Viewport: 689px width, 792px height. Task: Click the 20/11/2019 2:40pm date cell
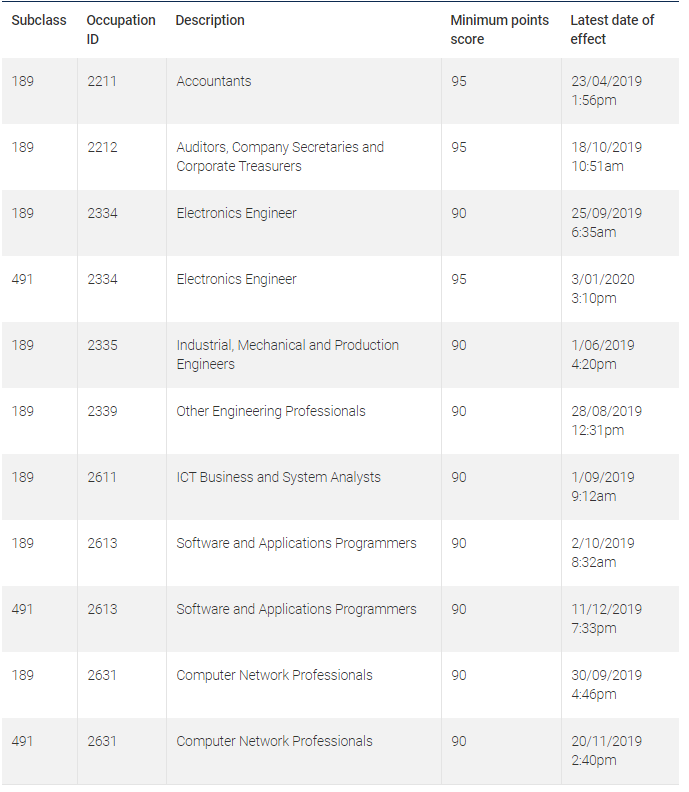point(606,750)
